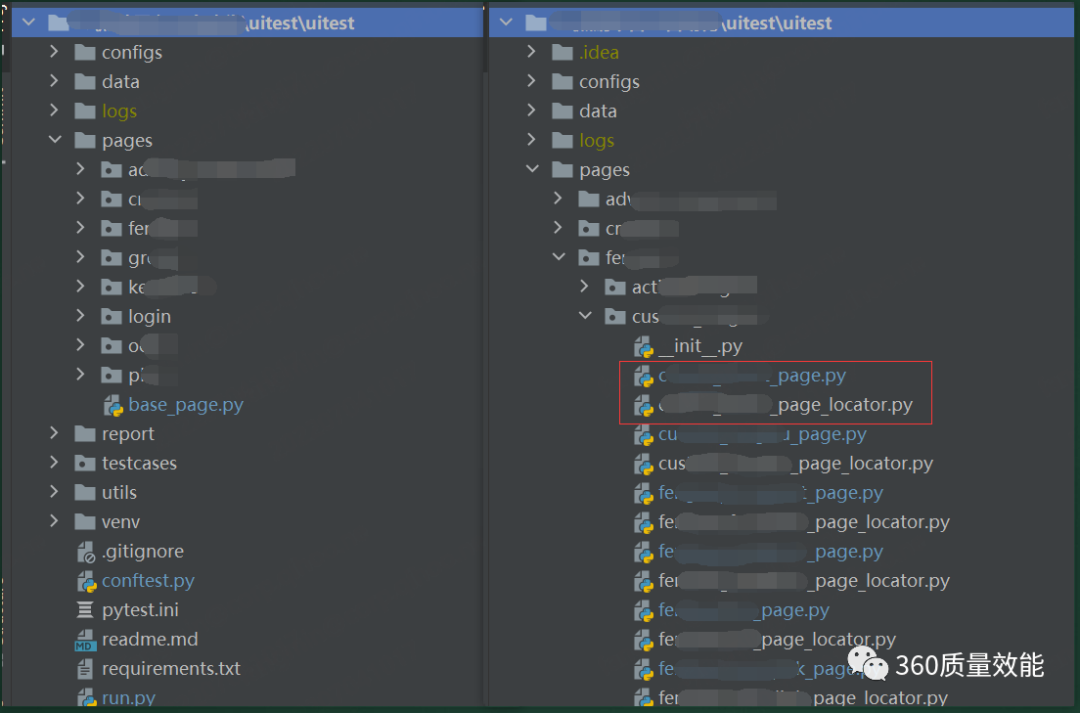The width and height of the screenshot is (1080, 713).
Task: Collapse the uitest root in right tree
Action: pos(506,23)
